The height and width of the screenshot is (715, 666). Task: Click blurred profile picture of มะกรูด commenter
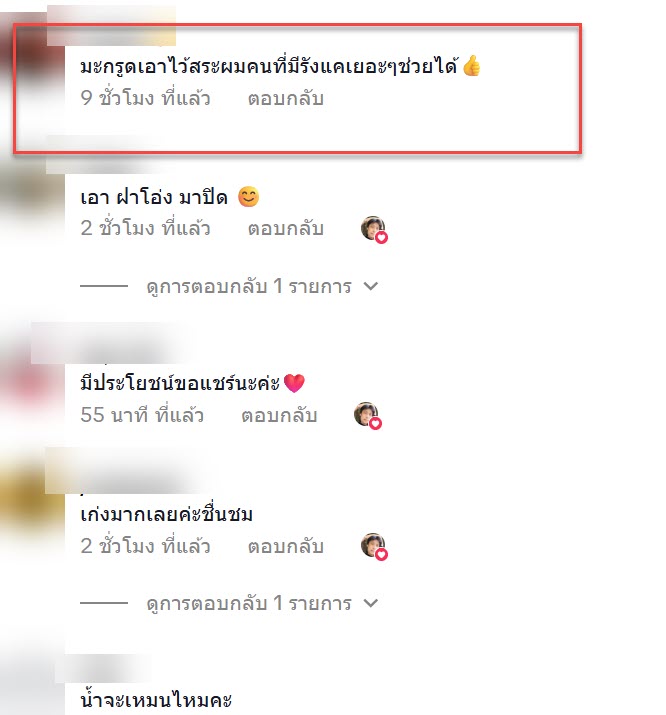click(x=32, y=57)
